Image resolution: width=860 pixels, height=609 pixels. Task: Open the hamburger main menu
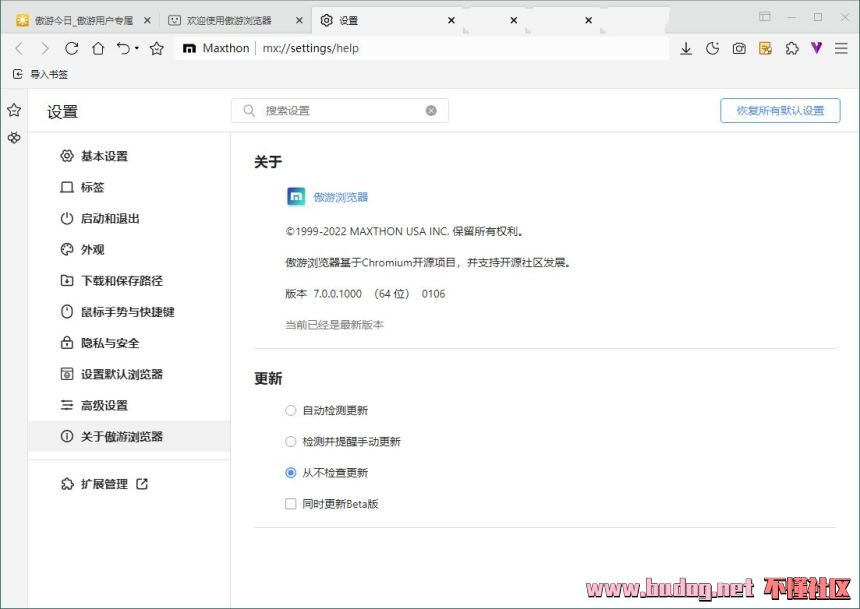pyautogui.click(x=842, y=48)
